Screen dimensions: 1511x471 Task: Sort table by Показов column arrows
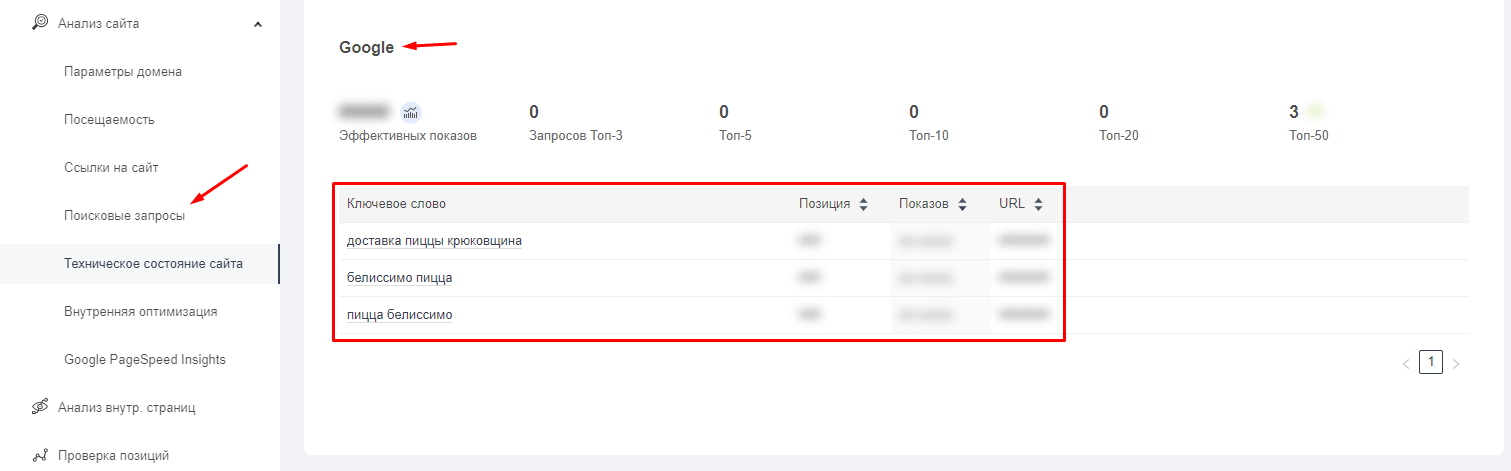pos(962,204)
